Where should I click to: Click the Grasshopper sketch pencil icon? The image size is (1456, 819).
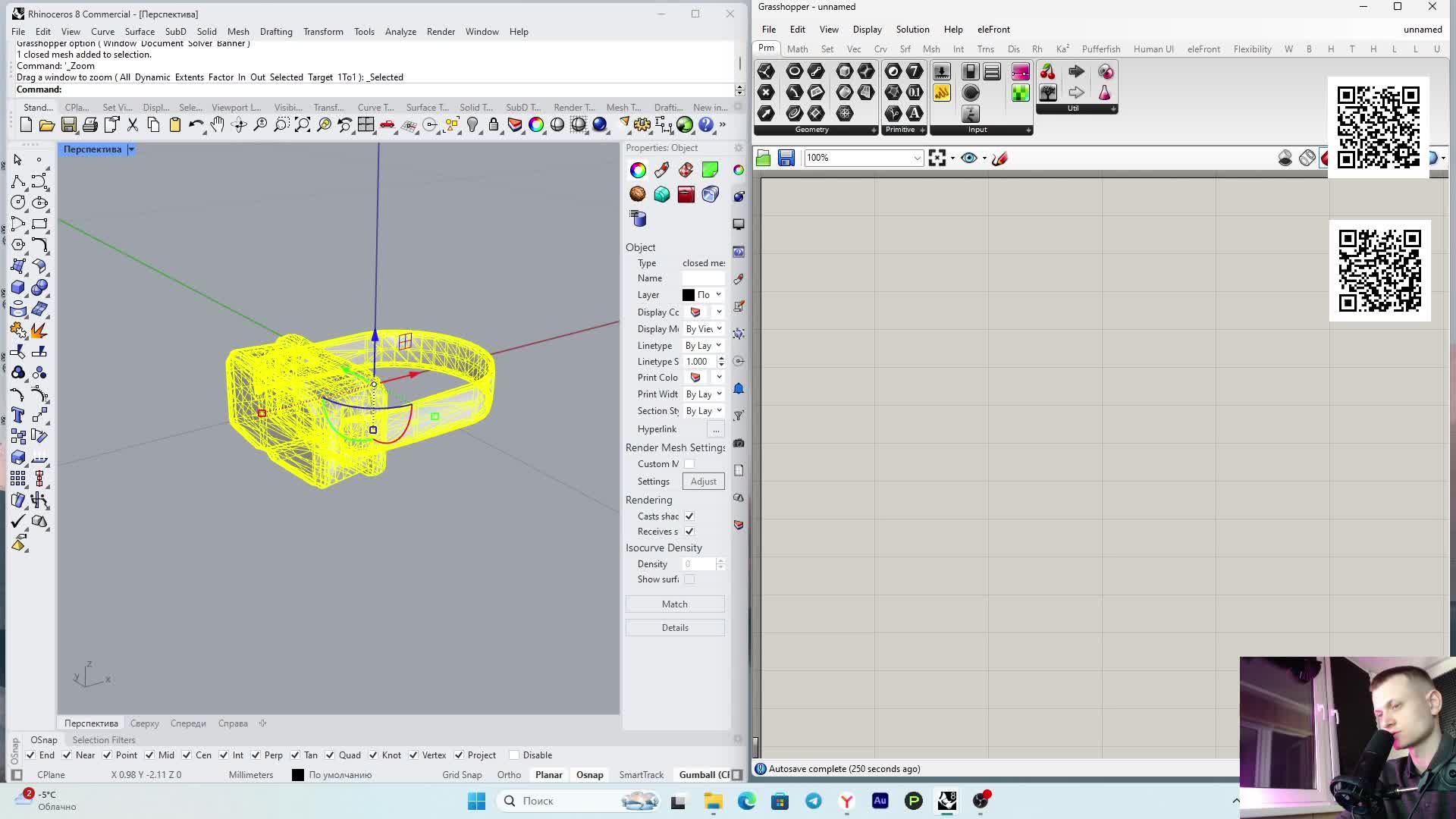pyautogui.click(x=999, y=158)
